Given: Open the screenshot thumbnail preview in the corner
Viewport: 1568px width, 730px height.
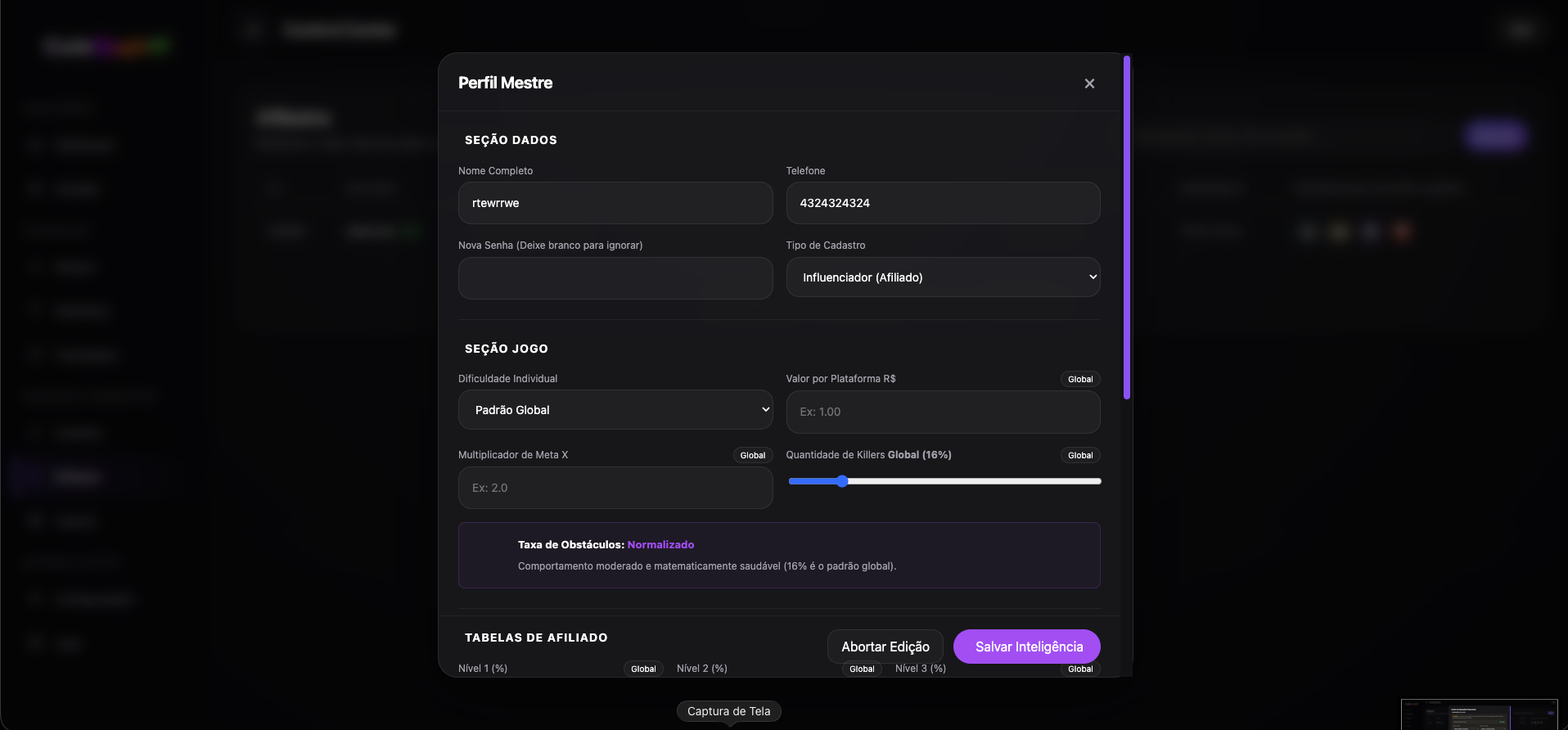Looking at the screenshot, I should point(1480,714).
